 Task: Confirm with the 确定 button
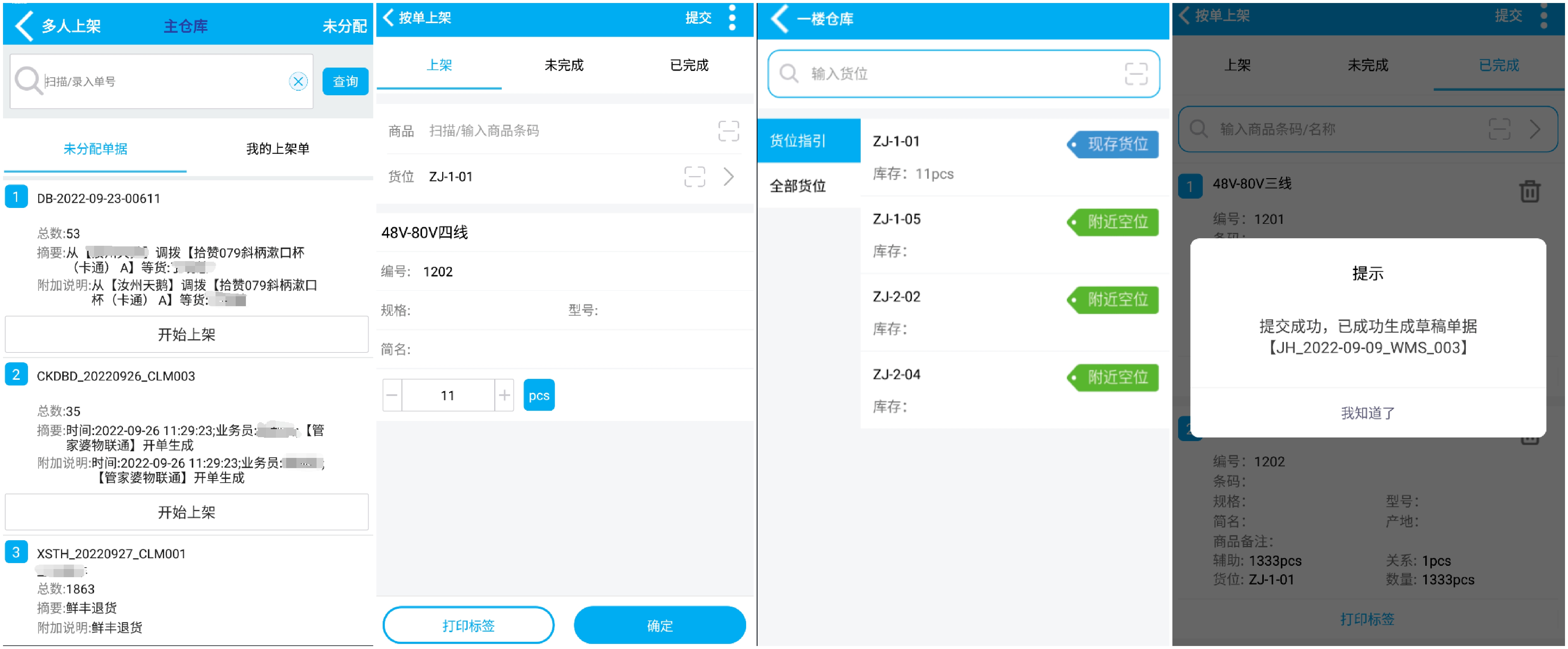tap(660, 625)
